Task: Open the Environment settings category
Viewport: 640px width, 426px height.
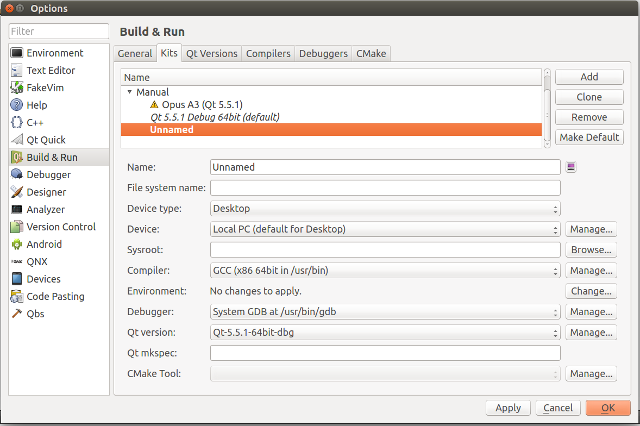Action: pos(59,53)
